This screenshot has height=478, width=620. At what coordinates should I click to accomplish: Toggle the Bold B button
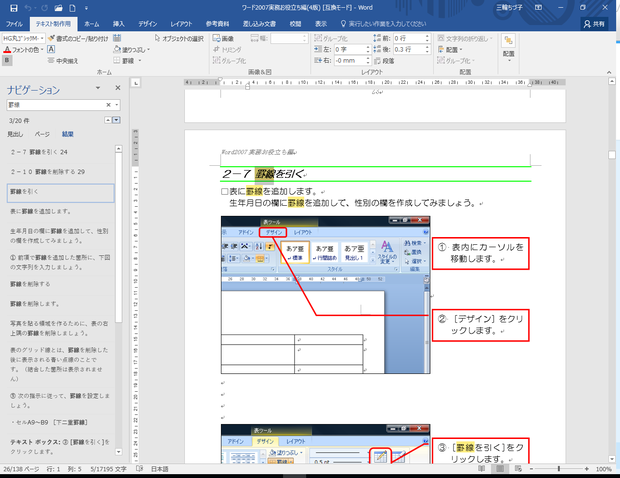[7, 60]
